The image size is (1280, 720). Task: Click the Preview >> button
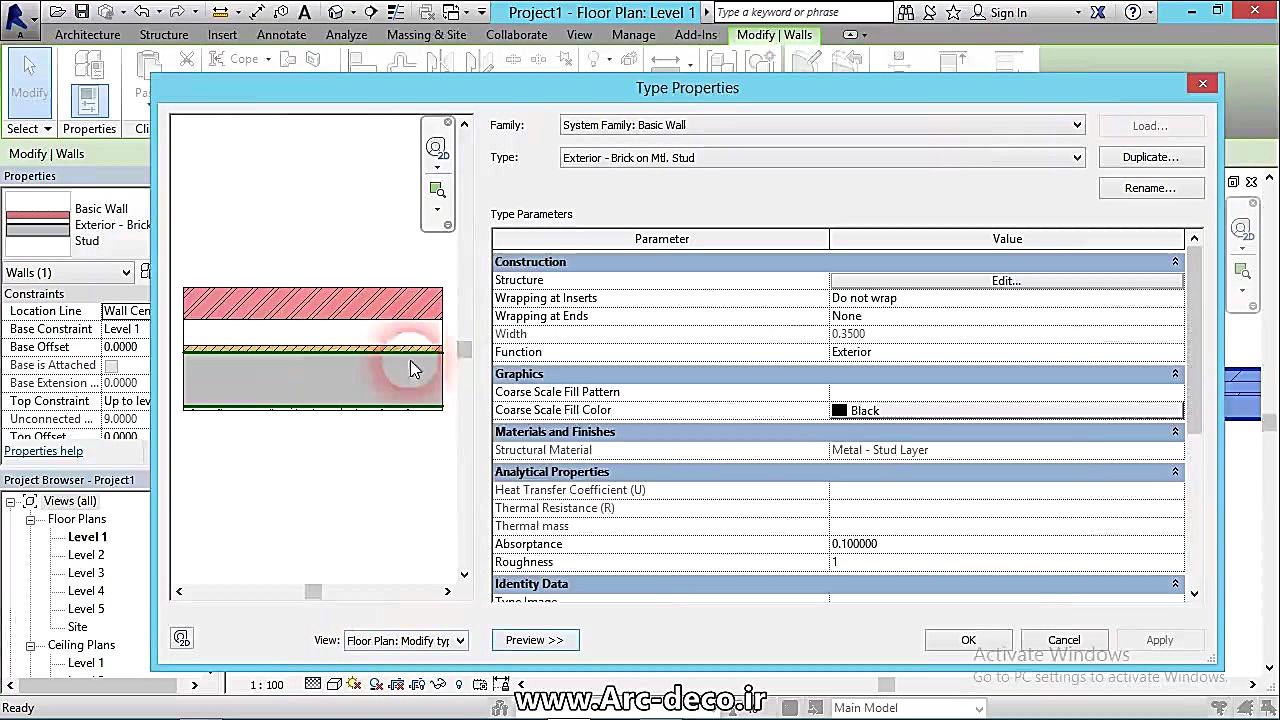point(535,640)
